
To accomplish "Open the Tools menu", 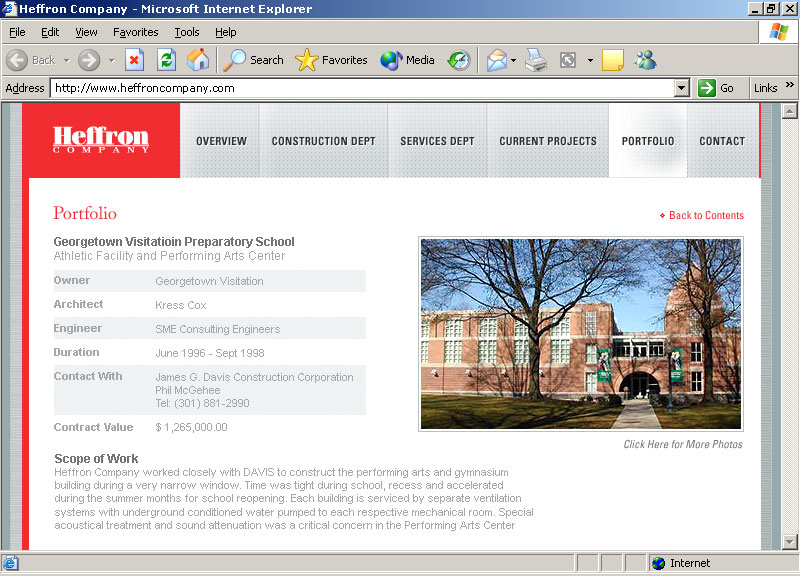I will click(187, 32).
